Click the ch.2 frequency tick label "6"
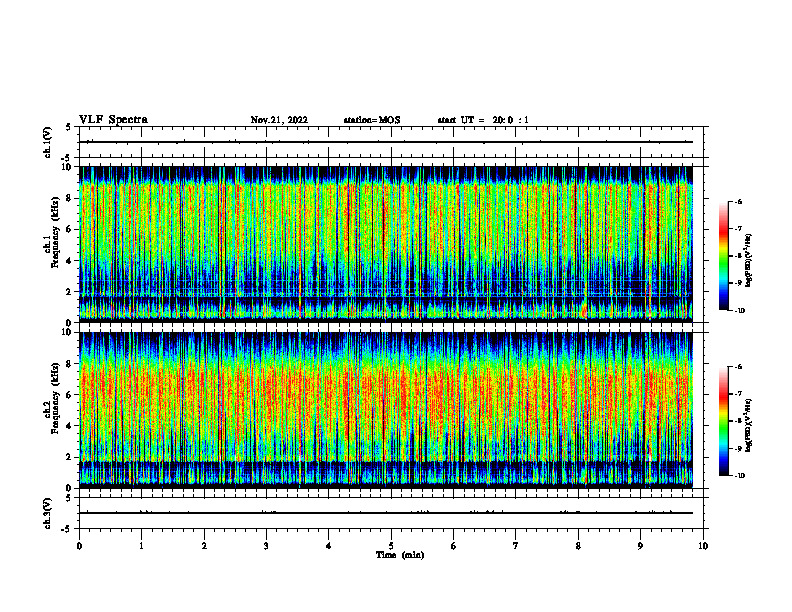The width and height of the screenshot is (792, 612). click(x=70, y=394)
